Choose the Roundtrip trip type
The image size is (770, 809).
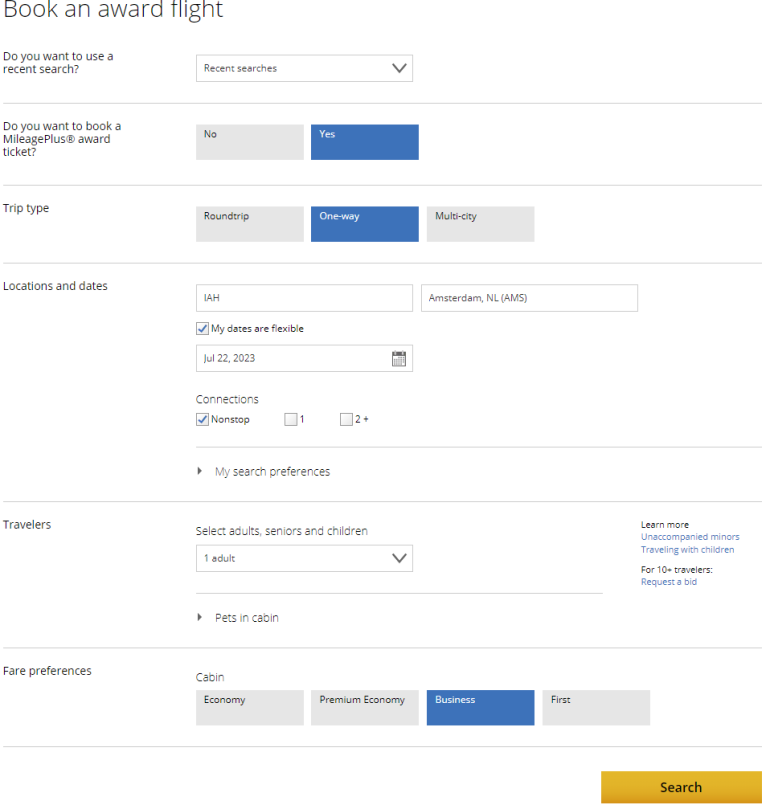pyautogui.click(x=249, y=224)
